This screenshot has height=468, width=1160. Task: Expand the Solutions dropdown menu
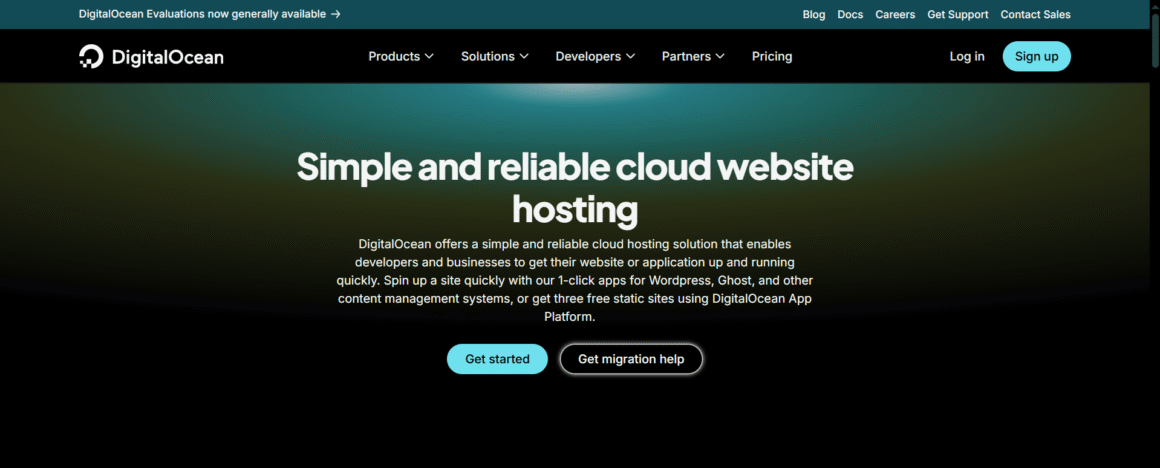click(495, 56)
